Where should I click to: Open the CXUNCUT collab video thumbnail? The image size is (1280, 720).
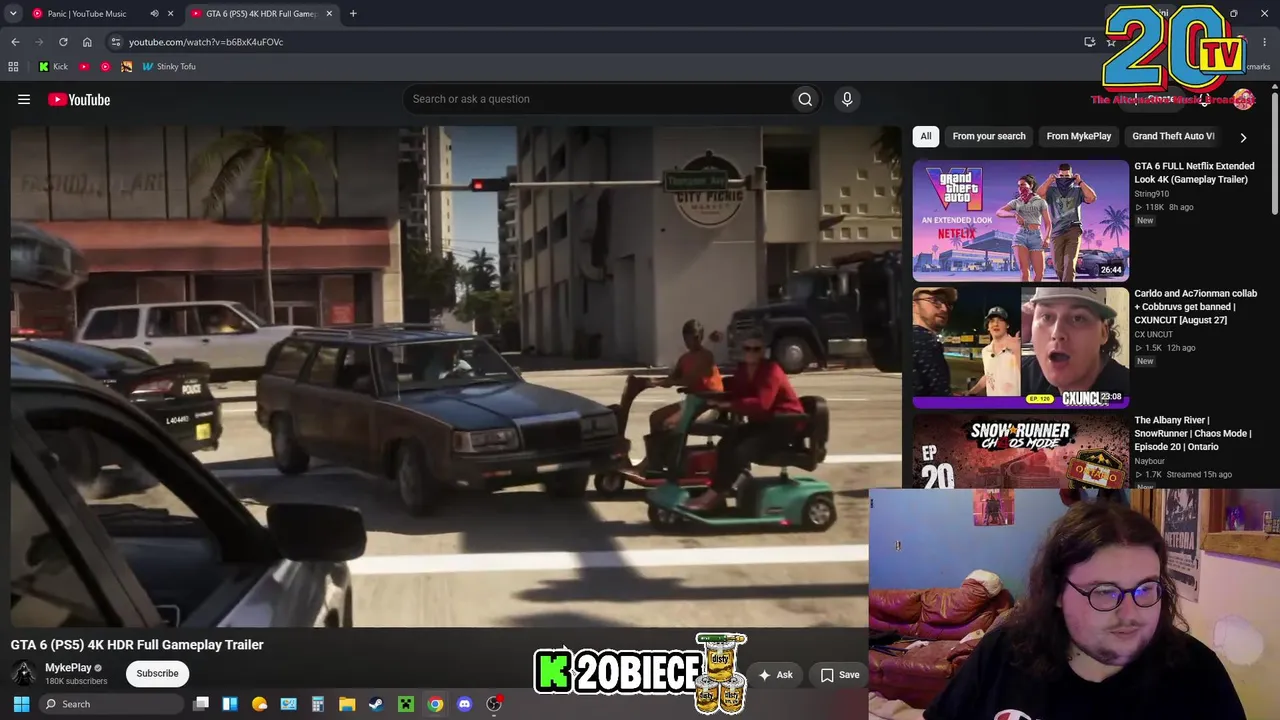(1020, 348)
